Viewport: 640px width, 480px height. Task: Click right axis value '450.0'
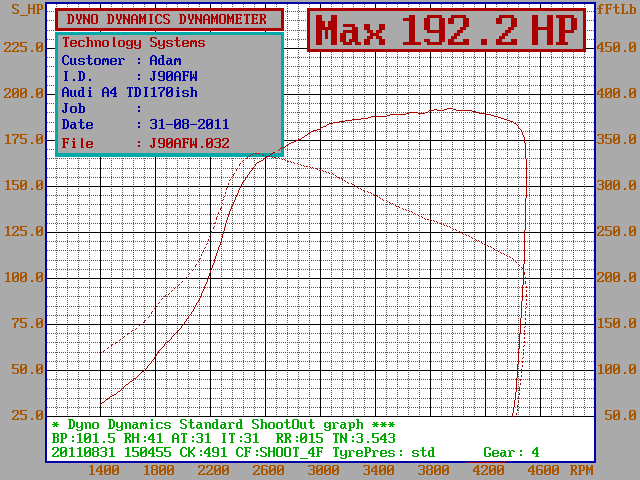click(x=616, y=47)
